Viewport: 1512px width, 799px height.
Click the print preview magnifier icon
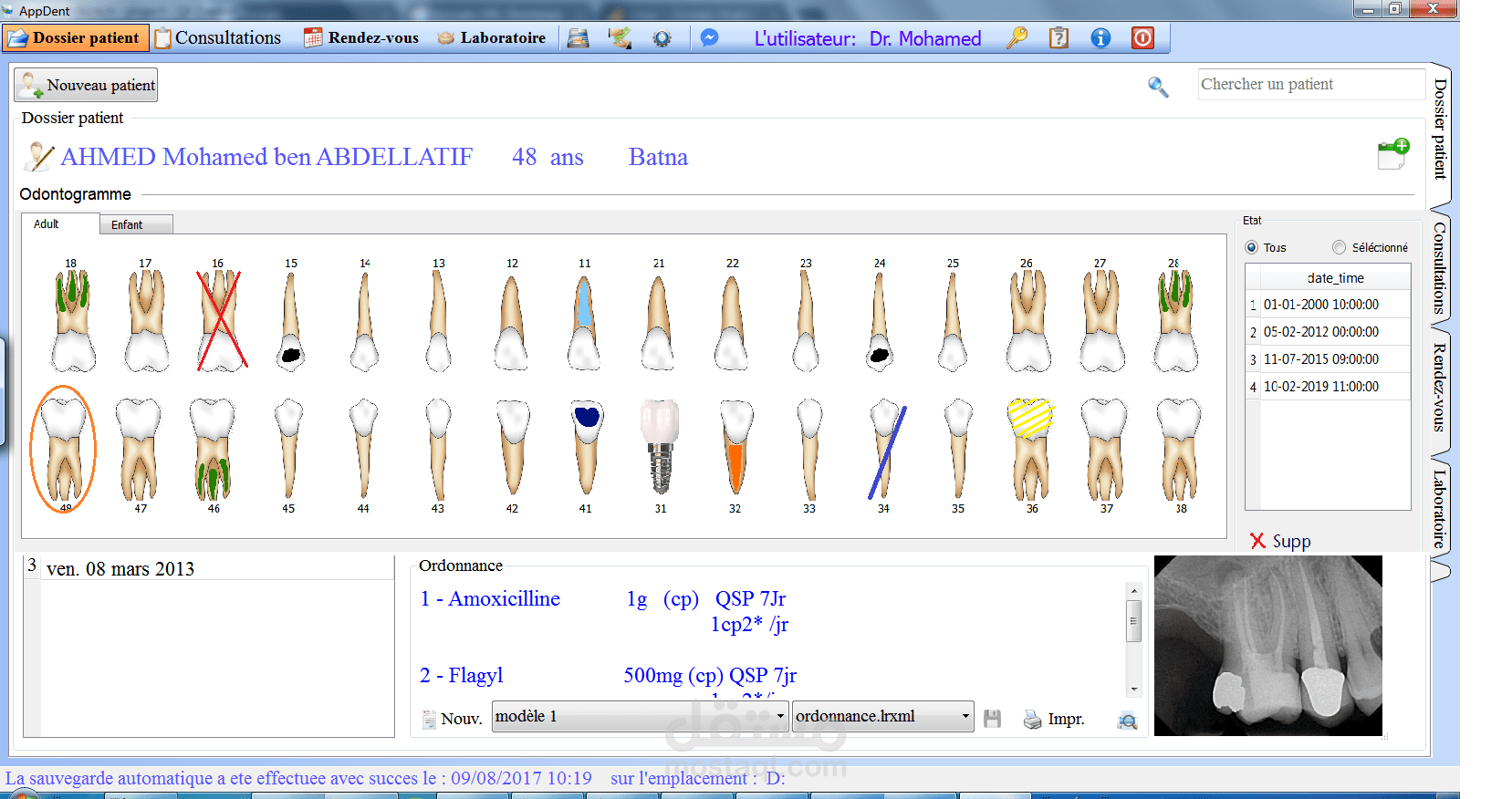[1128, 721]
